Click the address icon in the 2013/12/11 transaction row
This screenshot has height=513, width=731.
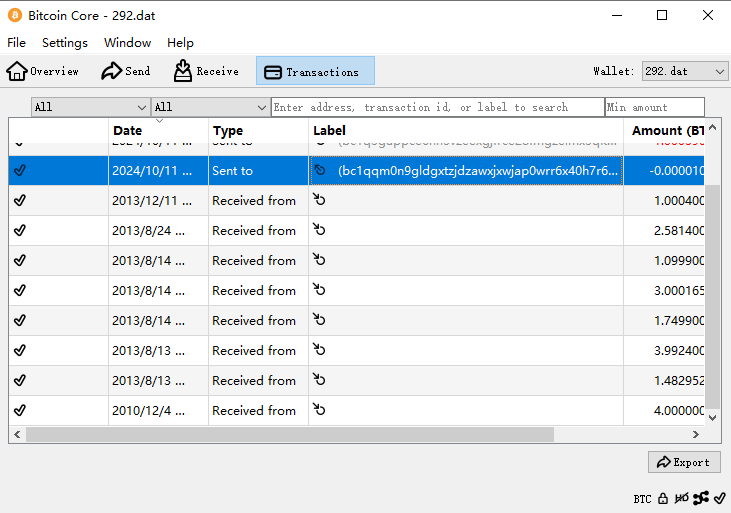(320, 200)
